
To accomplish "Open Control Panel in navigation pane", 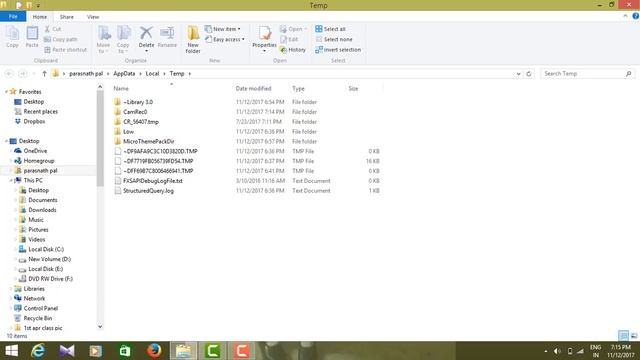I will point(40,308).
